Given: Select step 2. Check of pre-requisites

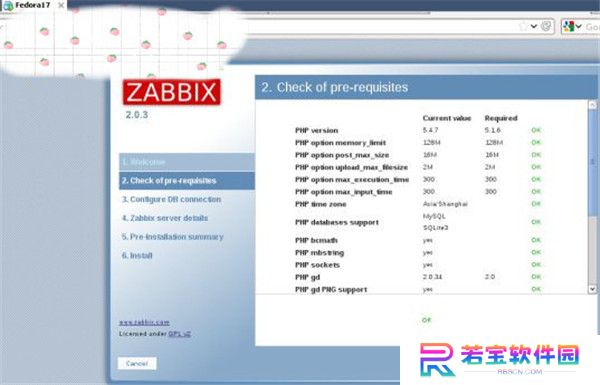Looking at the screenshot, I should click(x=187, y=181).
